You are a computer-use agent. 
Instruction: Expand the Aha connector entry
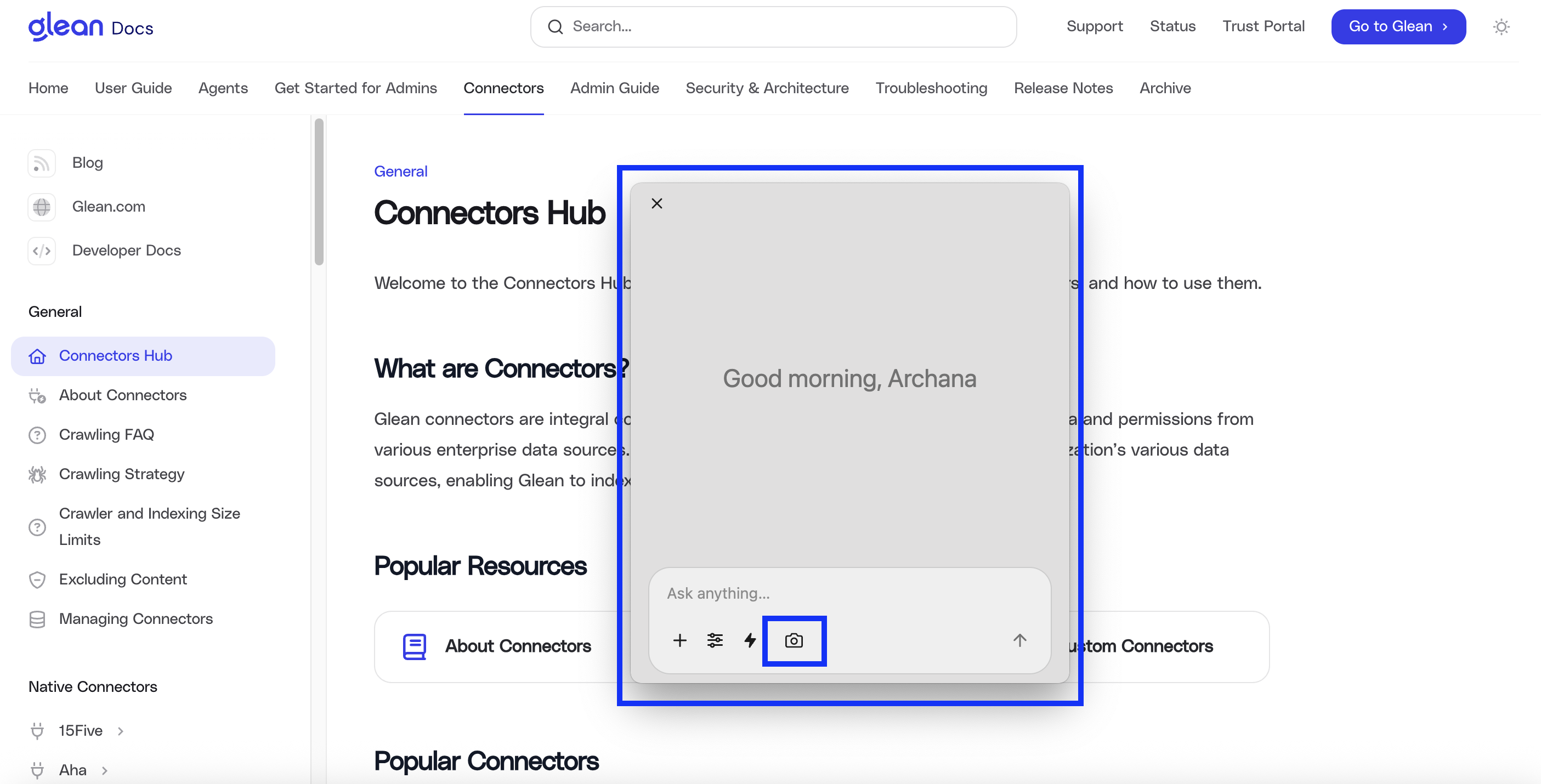pyautogui.click(x=105, y=770)
